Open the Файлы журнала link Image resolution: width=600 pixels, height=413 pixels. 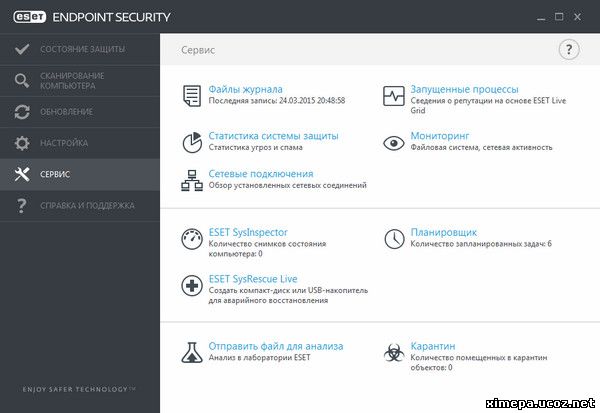tap(245, 89)
